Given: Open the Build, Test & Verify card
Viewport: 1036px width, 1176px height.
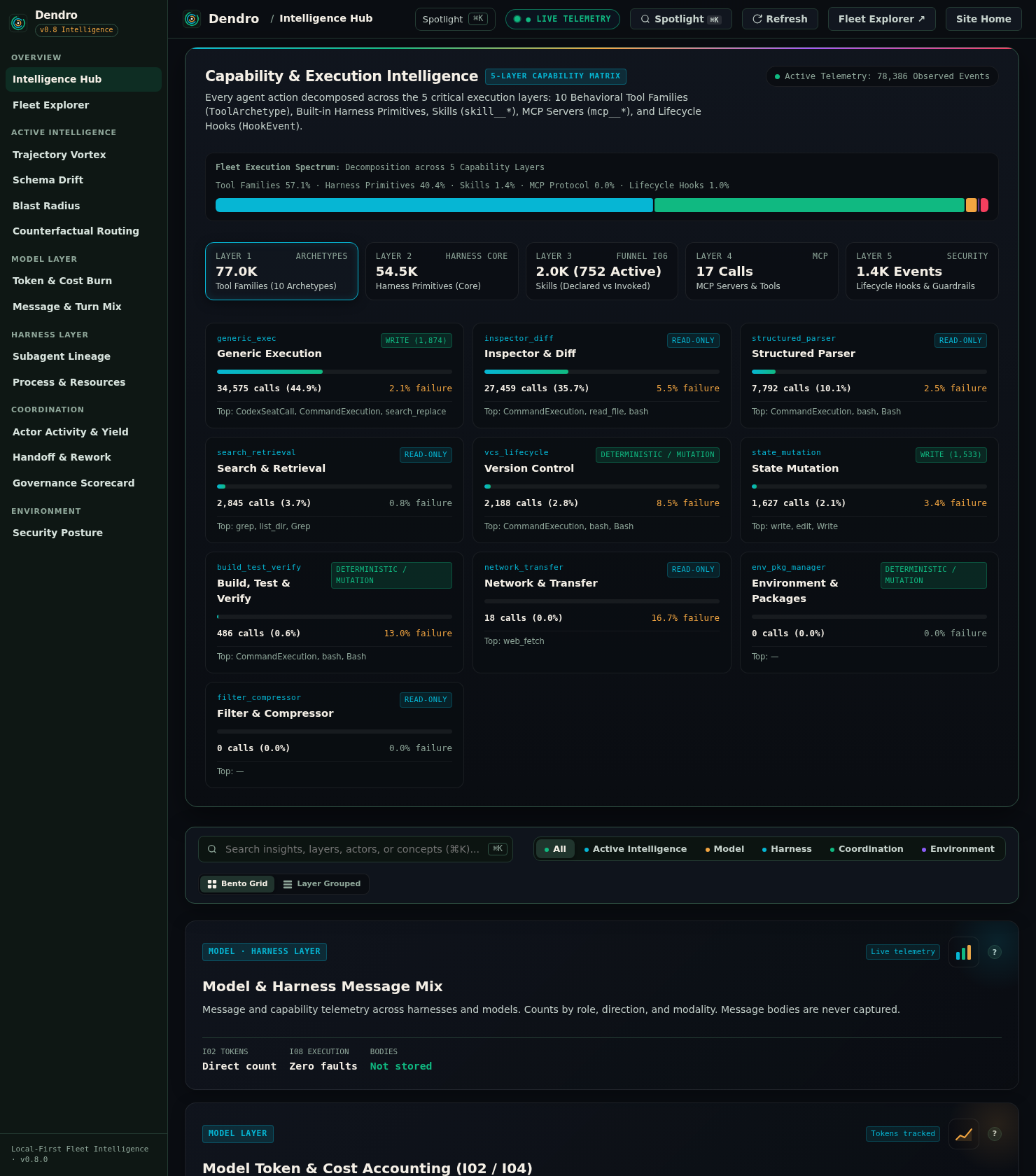Looking at the screenshot, I should [335, 612].
